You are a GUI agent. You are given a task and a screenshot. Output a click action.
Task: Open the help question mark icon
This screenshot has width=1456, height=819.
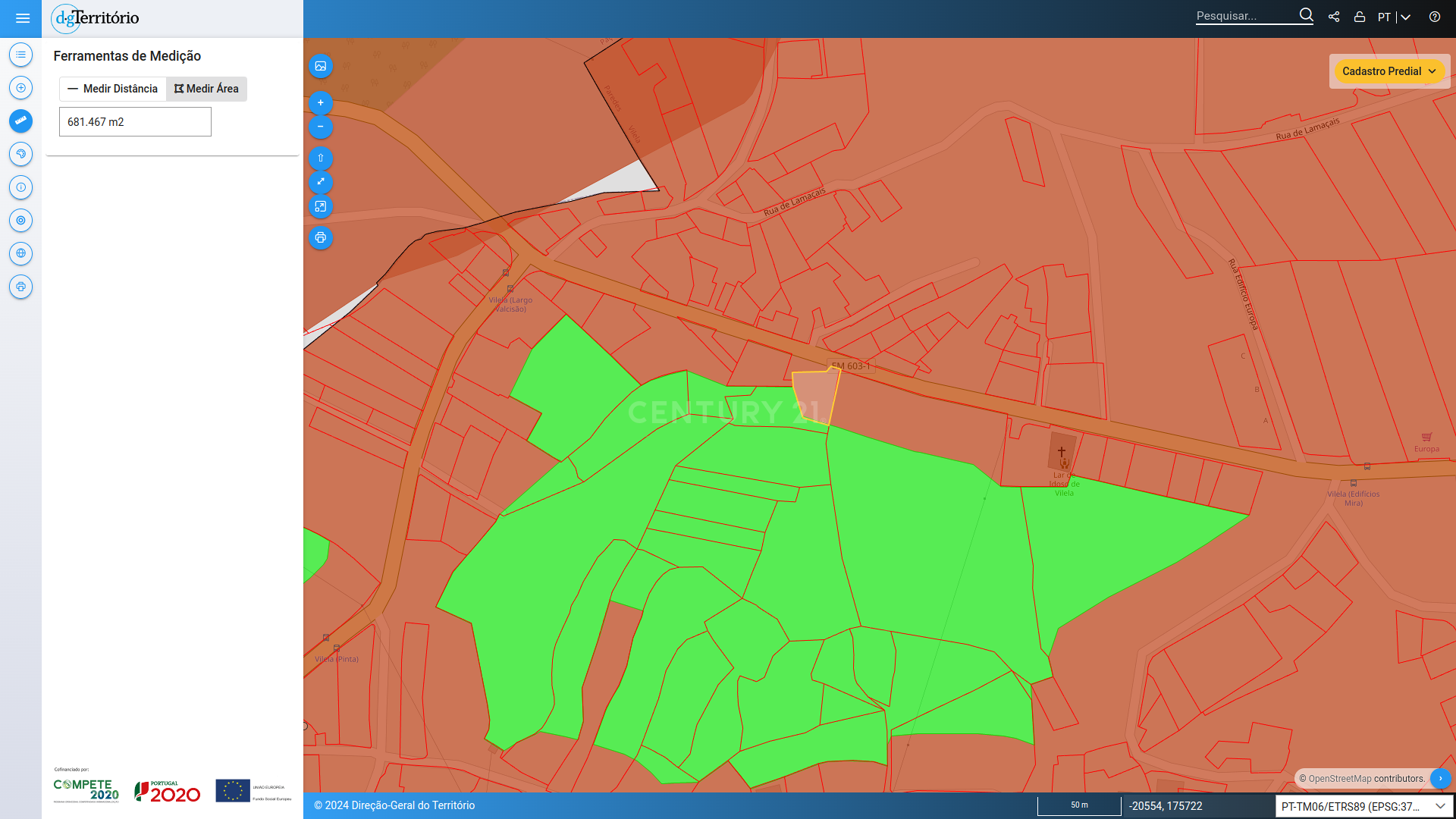[x=1435, y=17]
